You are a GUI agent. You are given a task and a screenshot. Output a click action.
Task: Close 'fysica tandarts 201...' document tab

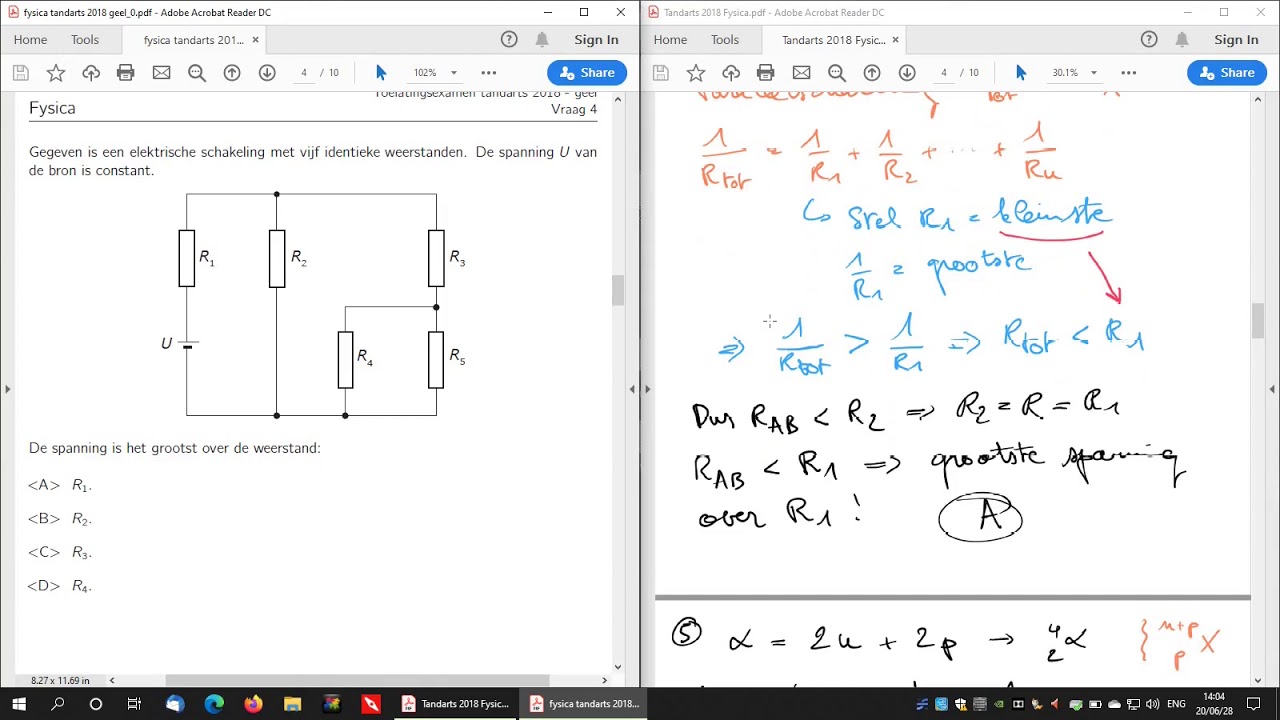point(255,40)
